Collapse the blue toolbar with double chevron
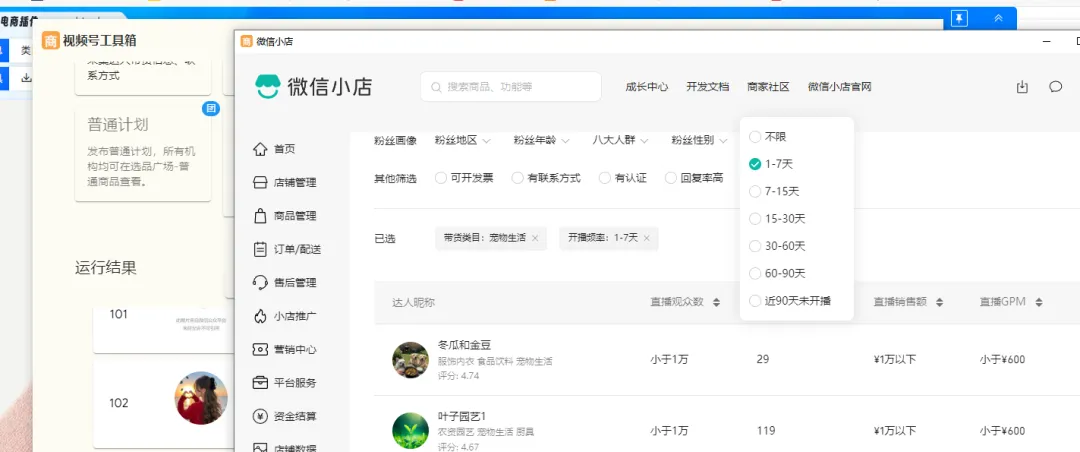The height and width of the screenshot is (452, 1080). [x=999, y=19]
